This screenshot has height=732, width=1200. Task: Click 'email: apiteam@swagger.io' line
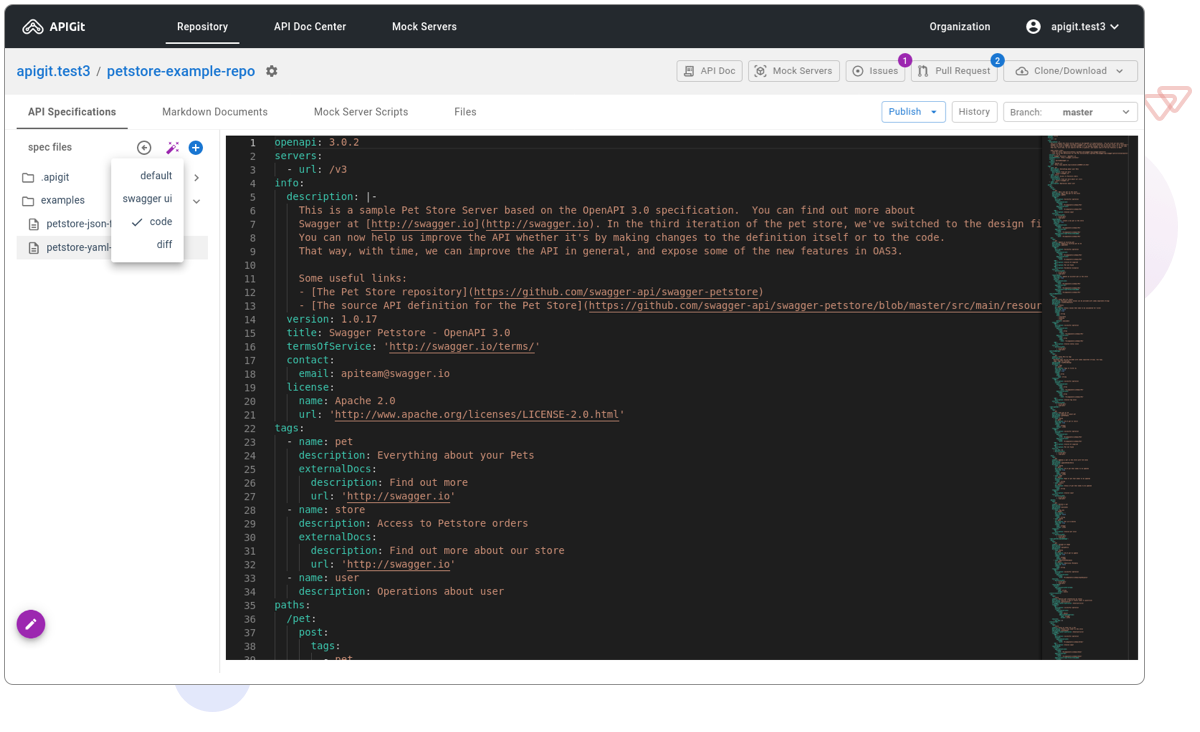click(x=374, y=373)
